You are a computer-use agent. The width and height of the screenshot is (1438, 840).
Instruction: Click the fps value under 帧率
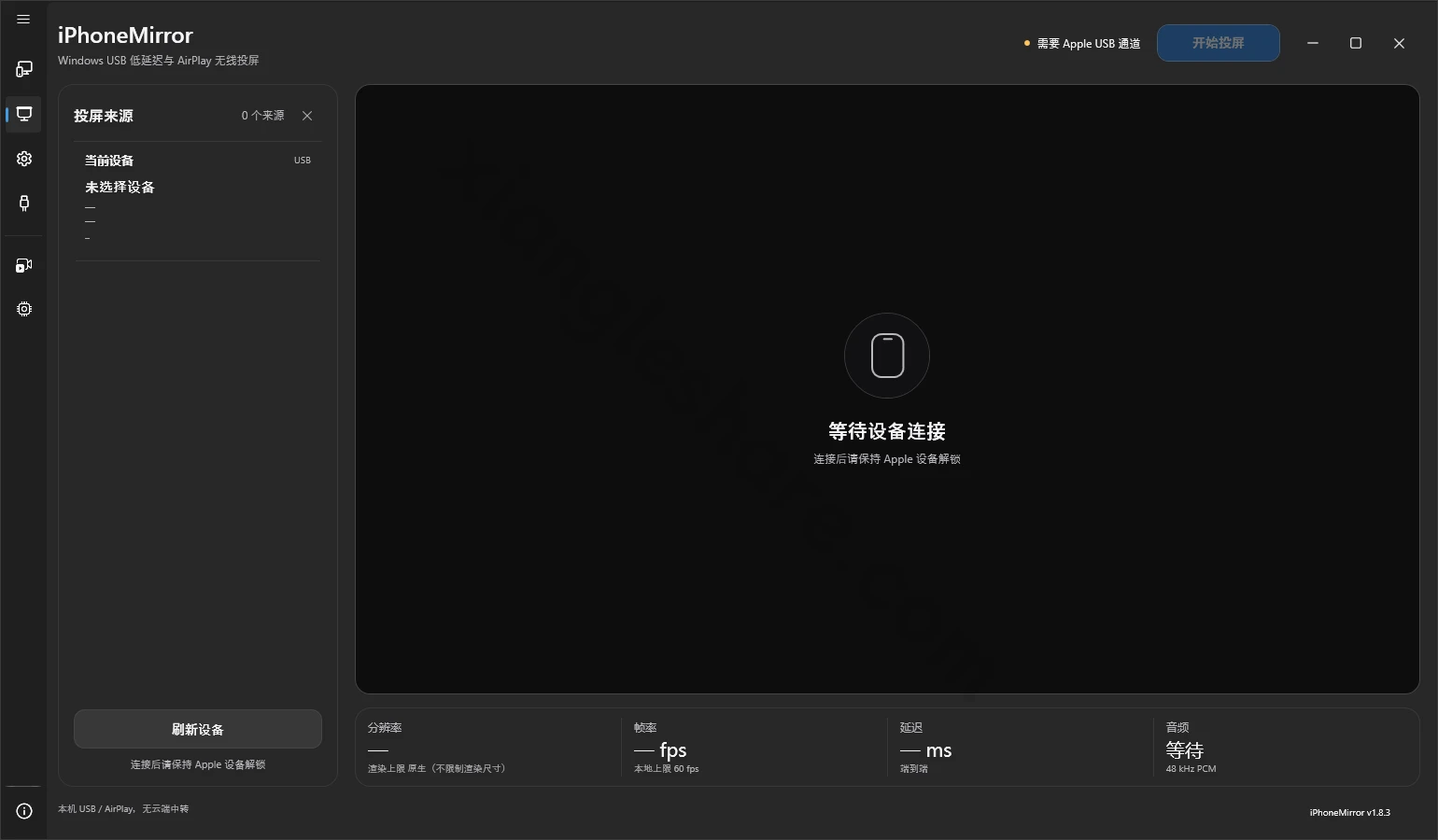(x=660, y=750)
